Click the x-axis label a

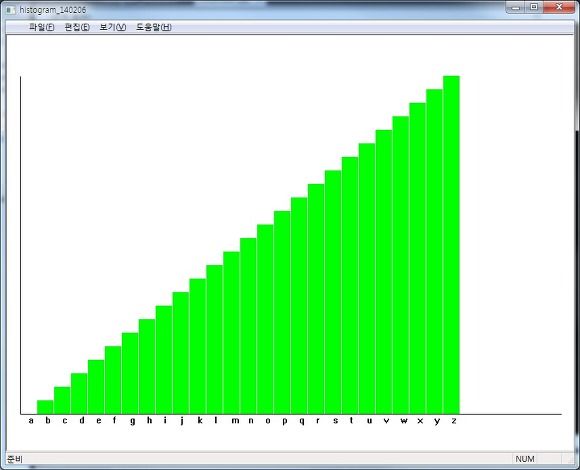coord(31,420)
